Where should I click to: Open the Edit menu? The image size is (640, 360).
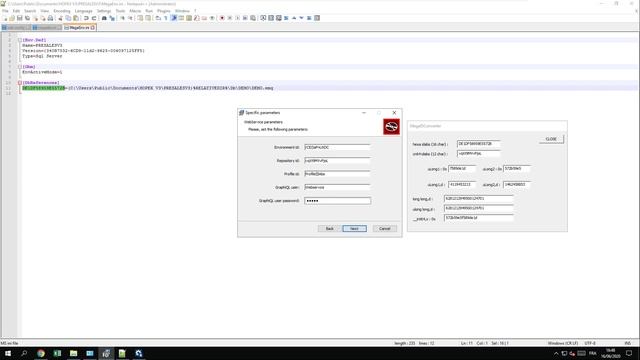click(x=16, y=11)
